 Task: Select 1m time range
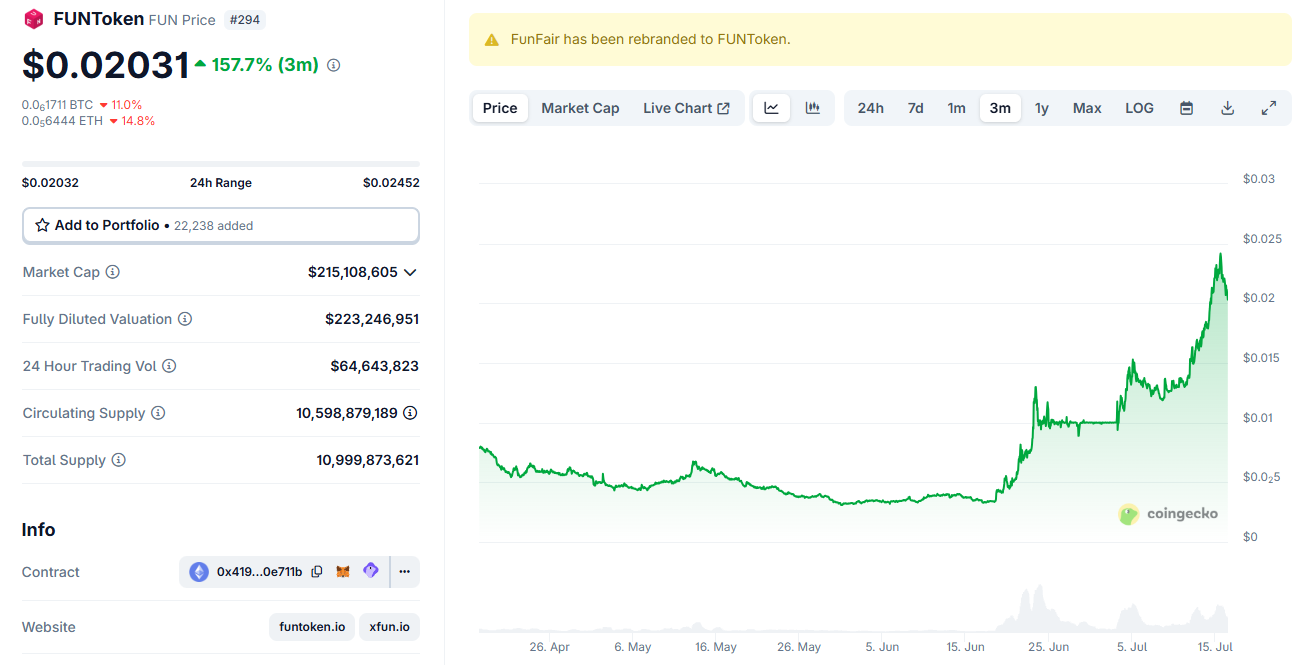click(x=957, y=108)
